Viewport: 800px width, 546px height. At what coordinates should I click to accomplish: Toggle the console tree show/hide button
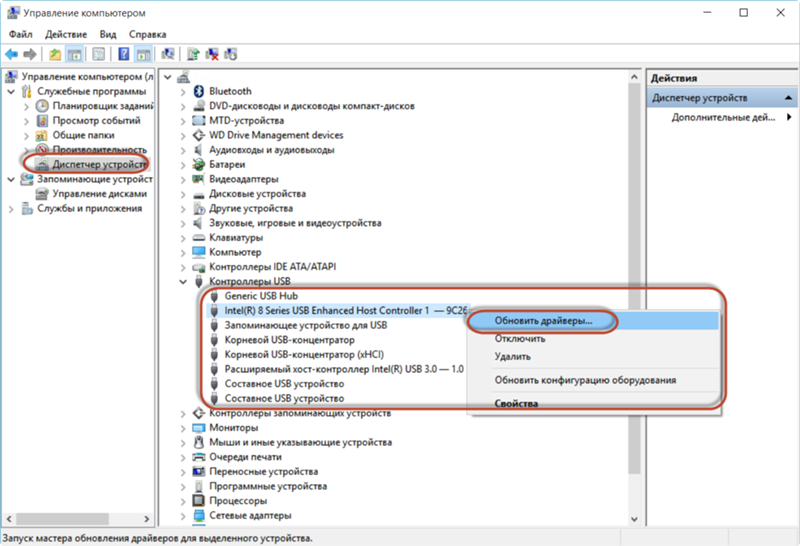(x=74, y=54)
